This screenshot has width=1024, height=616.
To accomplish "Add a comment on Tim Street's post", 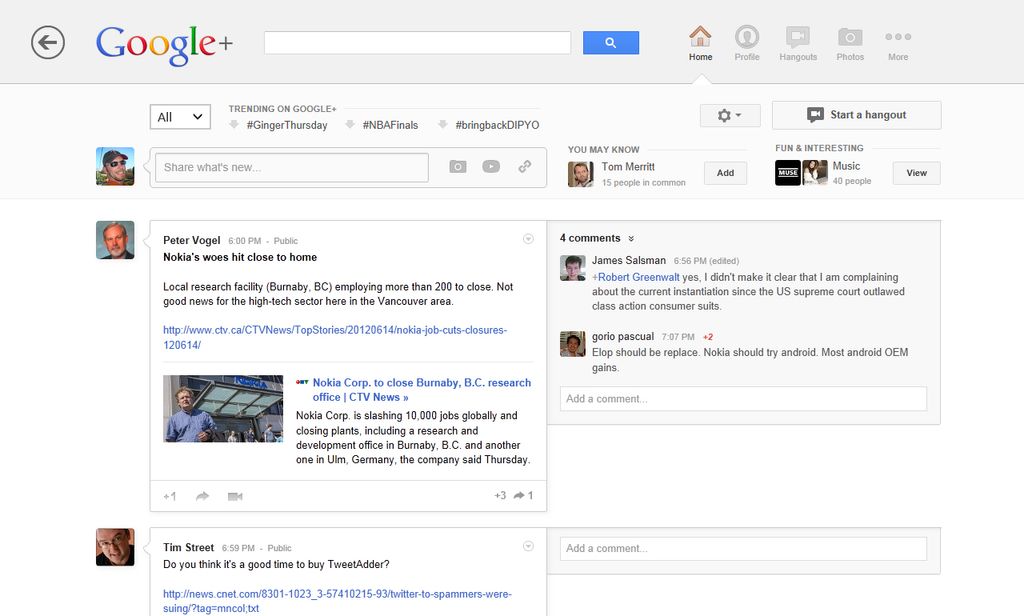I will [743, 549].
